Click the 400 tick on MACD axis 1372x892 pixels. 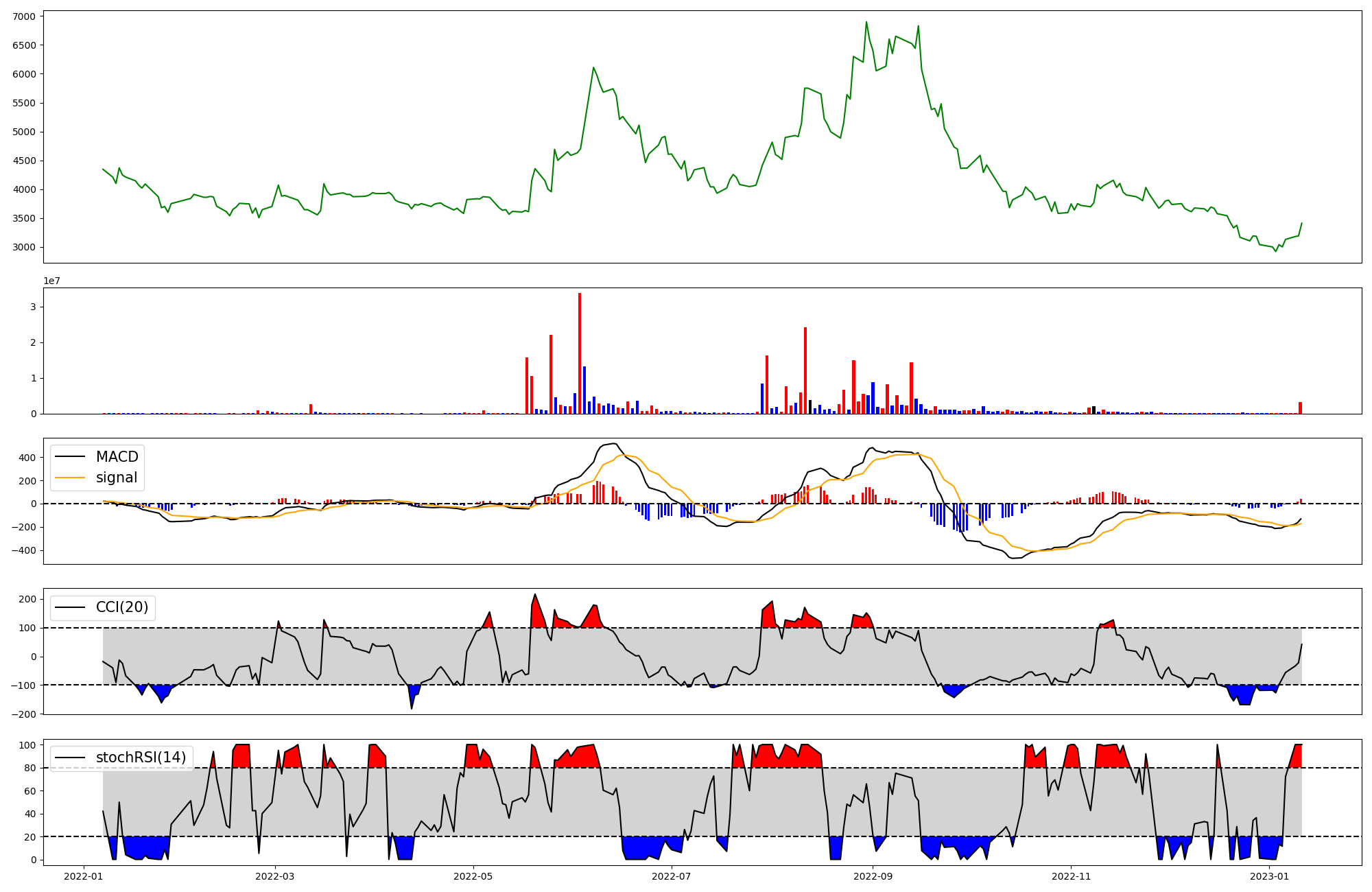point(28,458)
